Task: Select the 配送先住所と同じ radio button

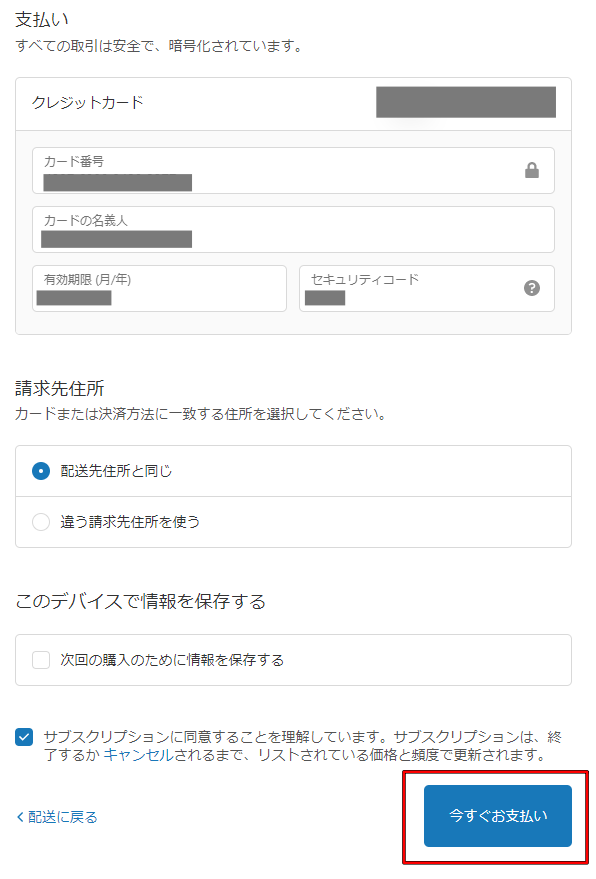Action: tap(41, 471)
